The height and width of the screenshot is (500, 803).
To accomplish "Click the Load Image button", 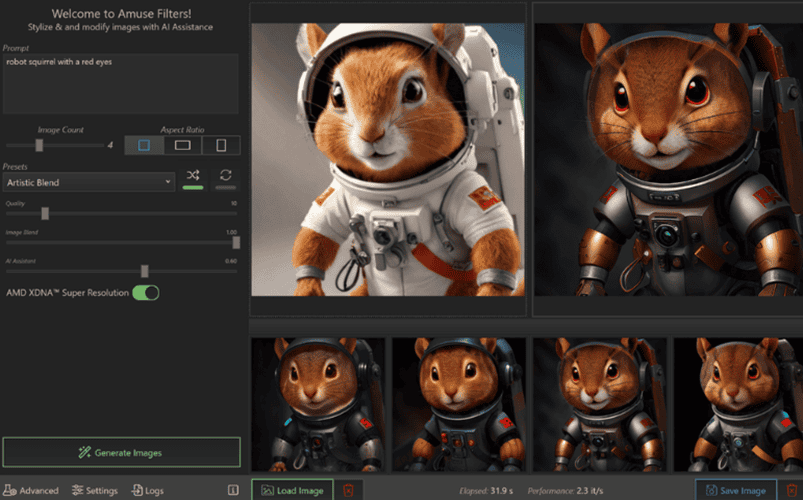I will (x=292, y=490).
